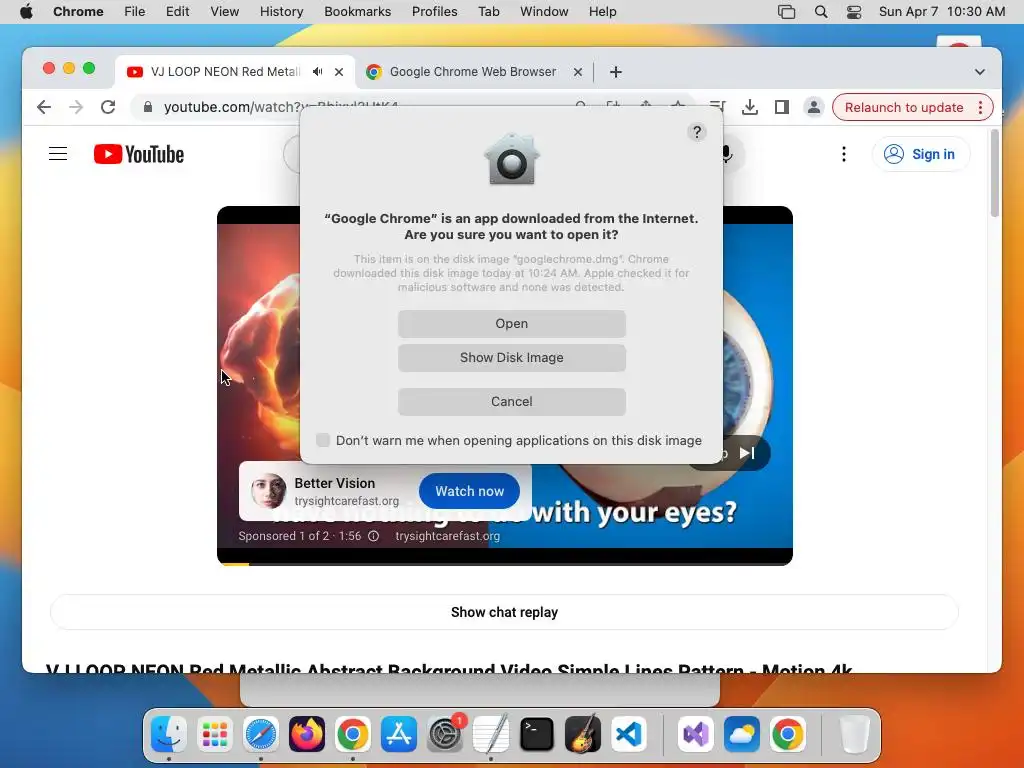Image resolution: width=1024 pixels, height=768 pixels.
Task: Expand the tab search chevron
Action: (980, 72)
